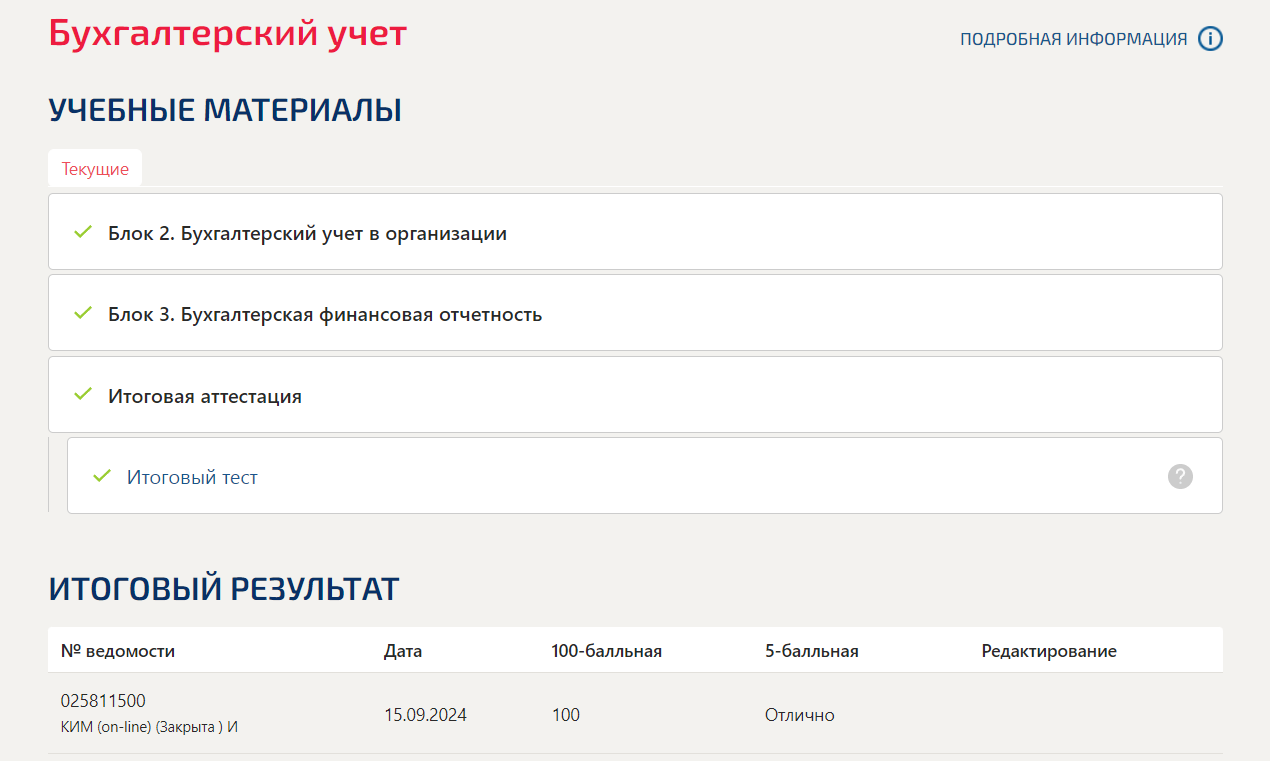1270x761 pixels.
Task: Click the Дата column header
Action: pyautogui.click(x=403, y=651)
